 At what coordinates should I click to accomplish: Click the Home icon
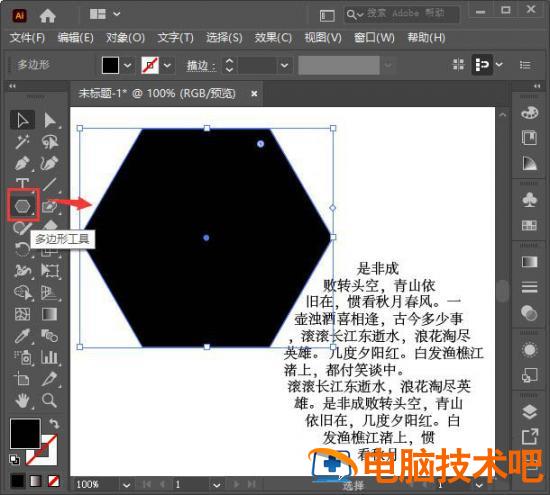pos(48,15)
